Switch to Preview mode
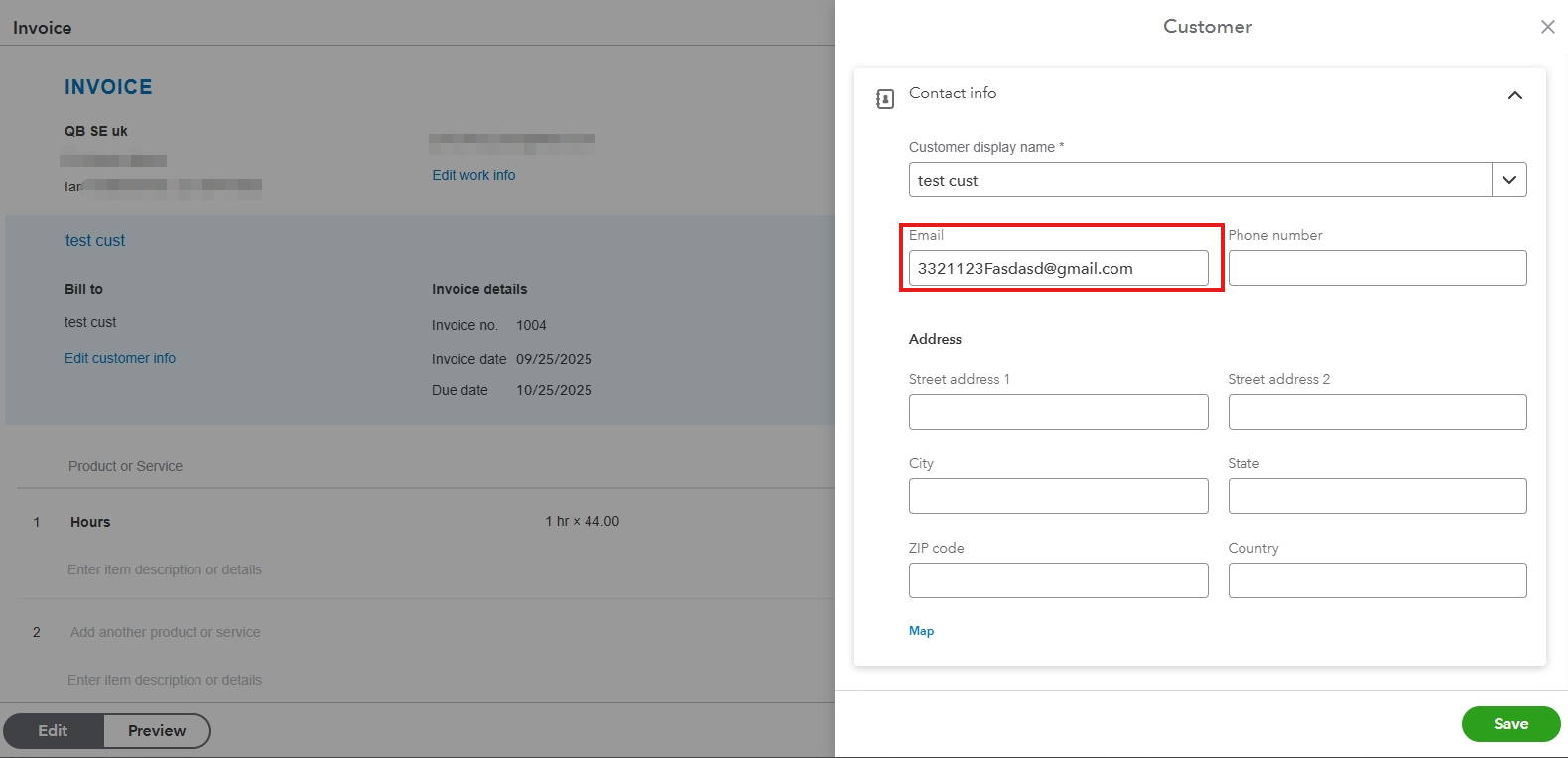 tap(157, 731)
